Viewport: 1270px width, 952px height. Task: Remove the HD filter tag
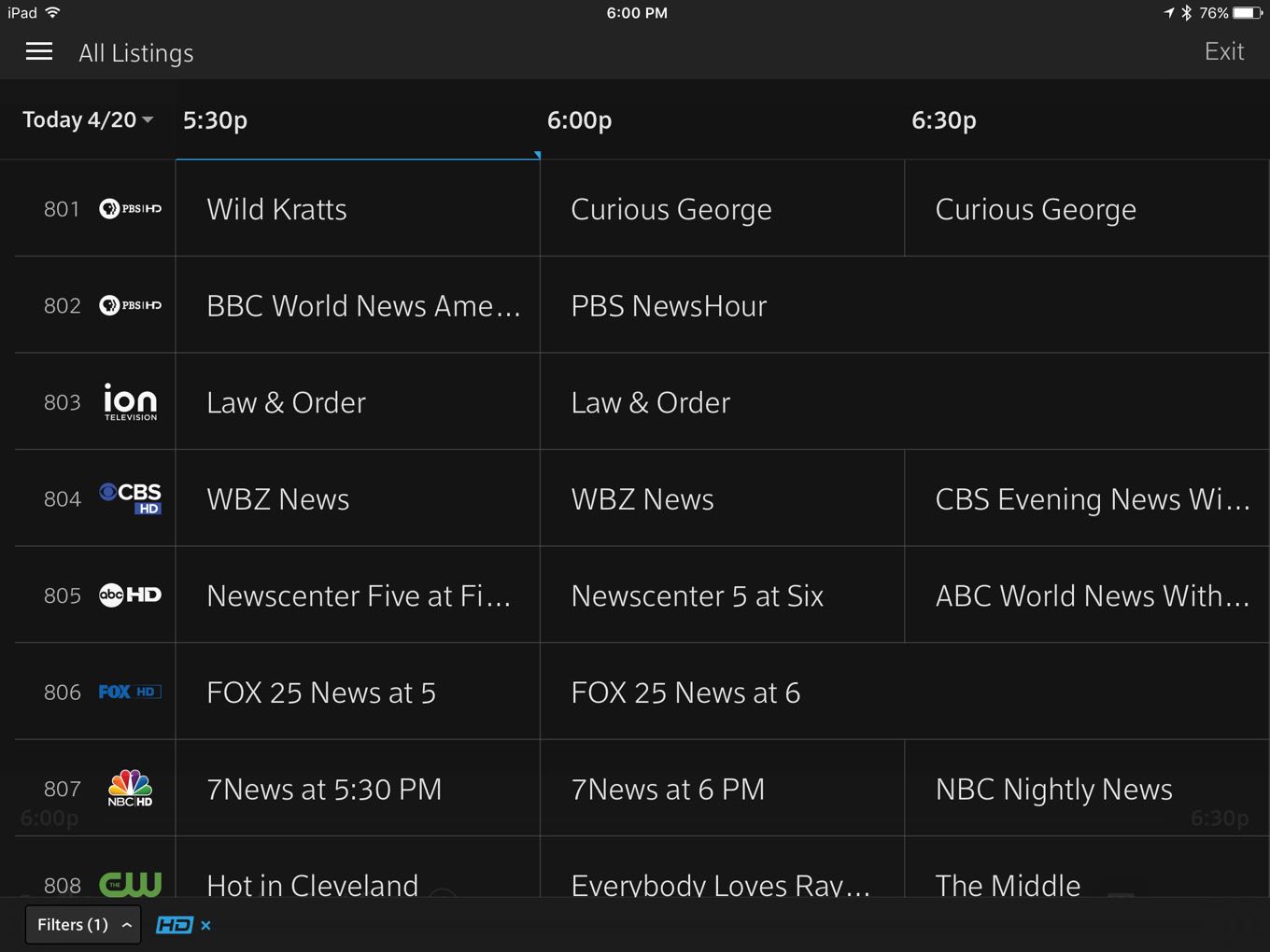click(205, 925)
